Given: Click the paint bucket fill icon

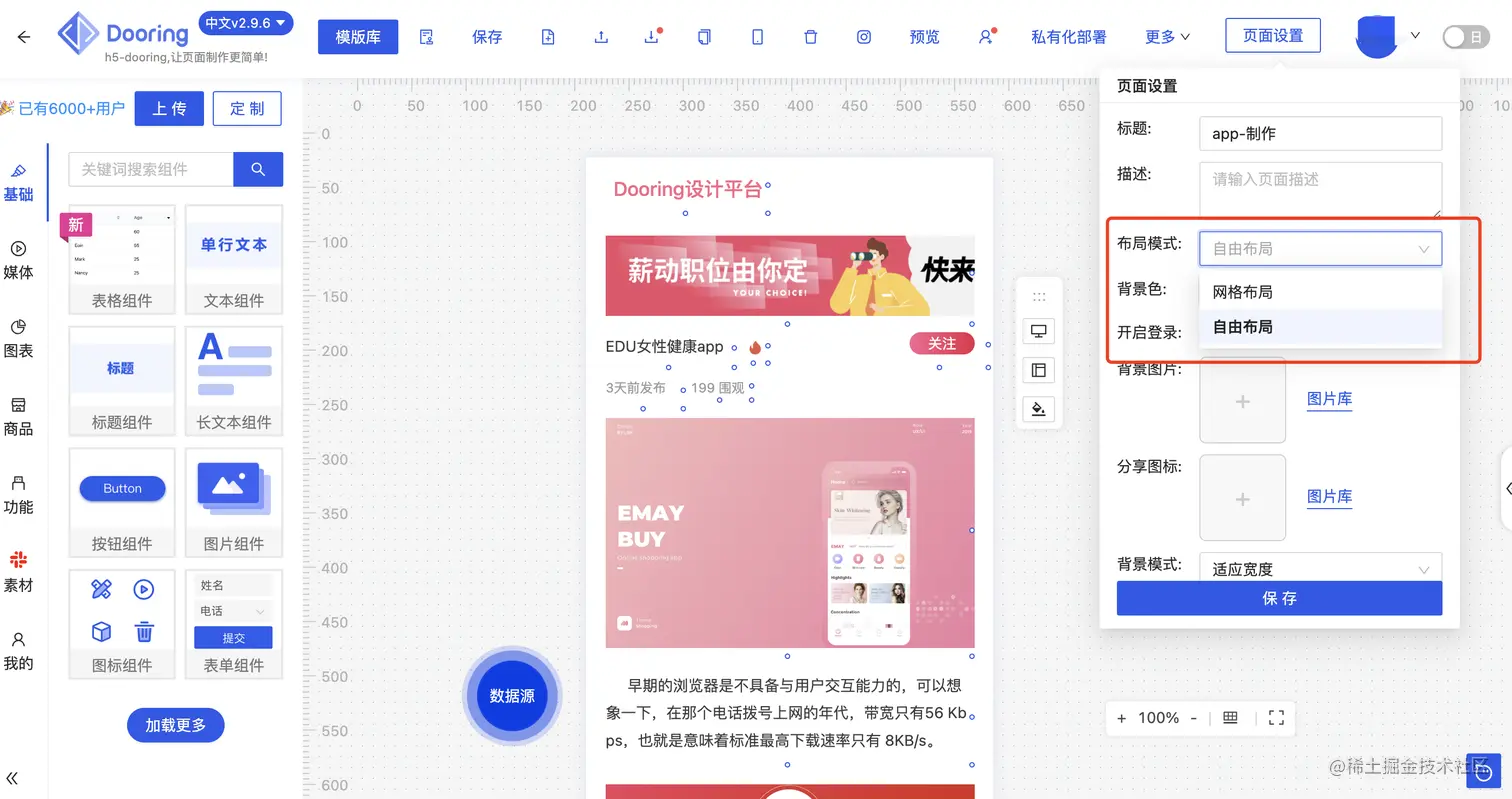Looking at the screenshot, I should click(x=1038, y=409).
